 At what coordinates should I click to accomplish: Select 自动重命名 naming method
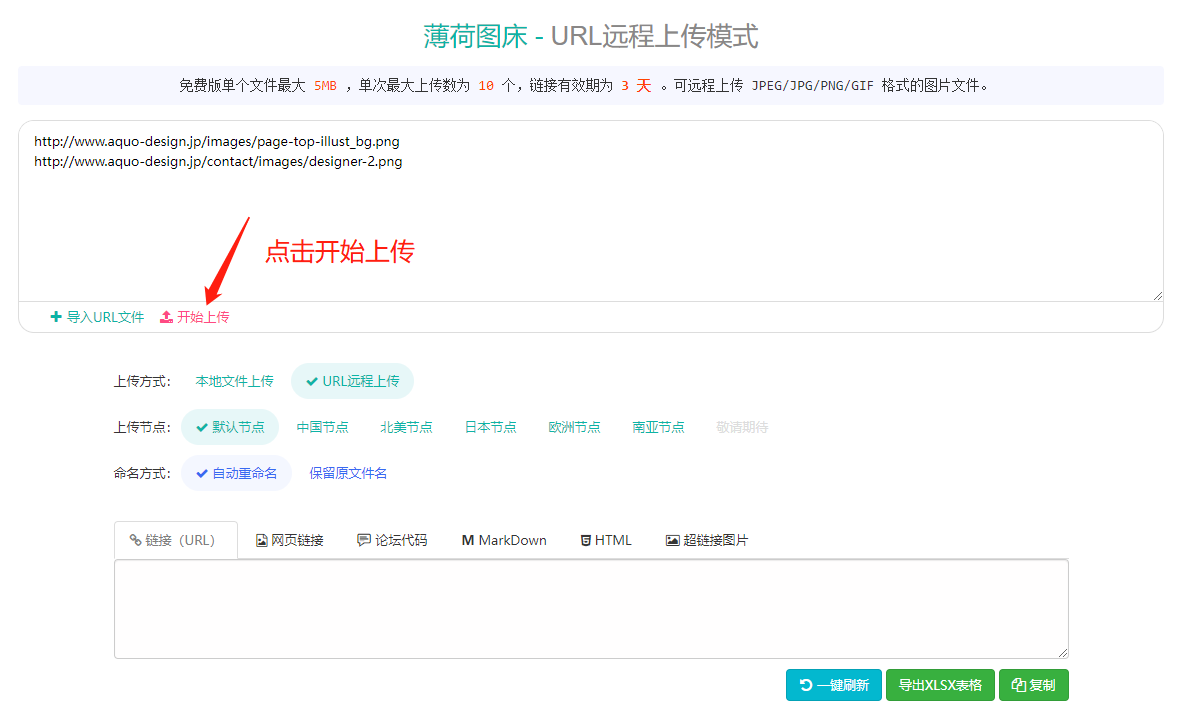(x=236, y=473)
